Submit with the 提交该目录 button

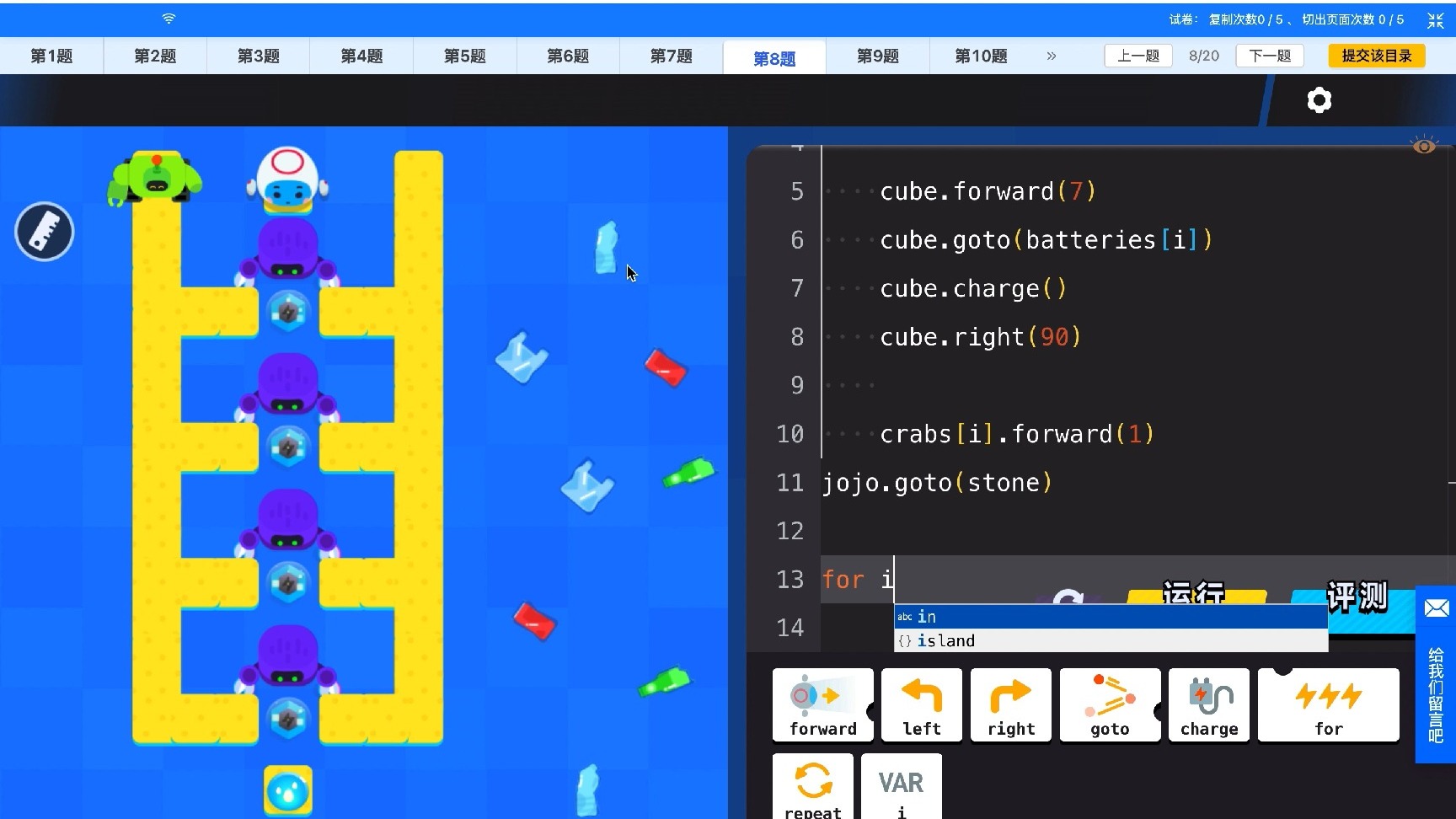pyautogui.click(x=1377, y=56)
